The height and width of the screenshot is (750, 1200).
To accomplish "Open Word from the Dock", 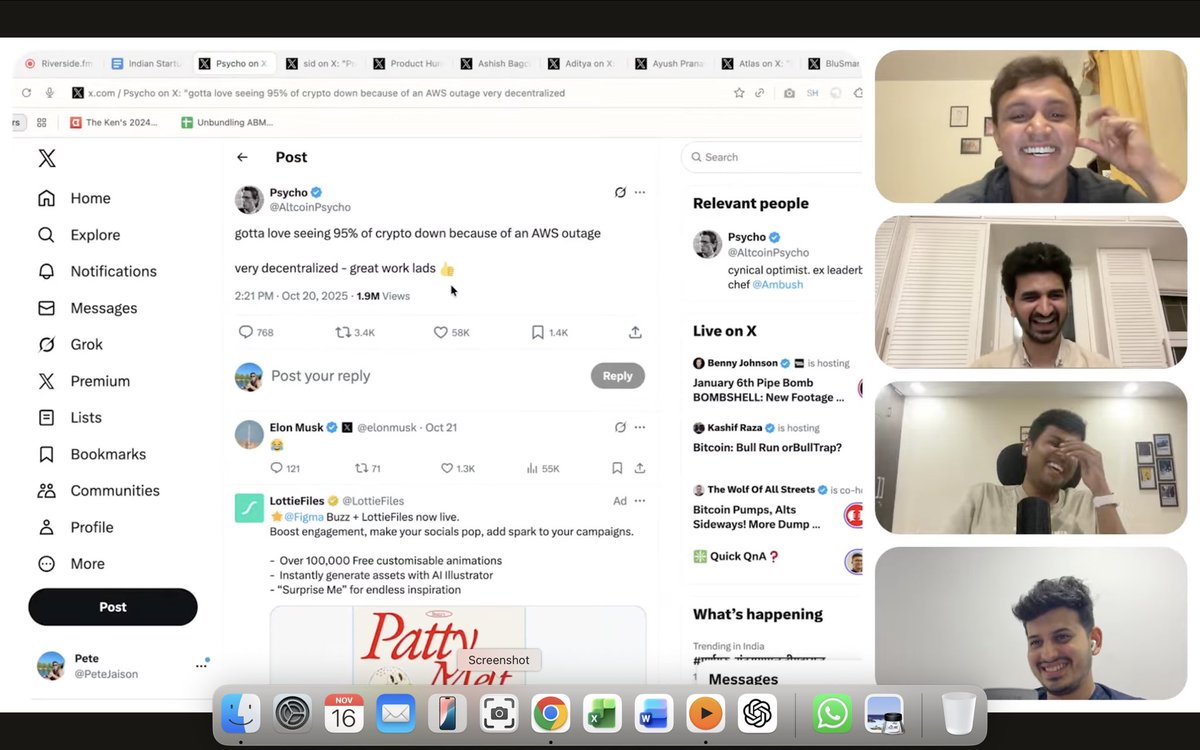I will point(654,714).
